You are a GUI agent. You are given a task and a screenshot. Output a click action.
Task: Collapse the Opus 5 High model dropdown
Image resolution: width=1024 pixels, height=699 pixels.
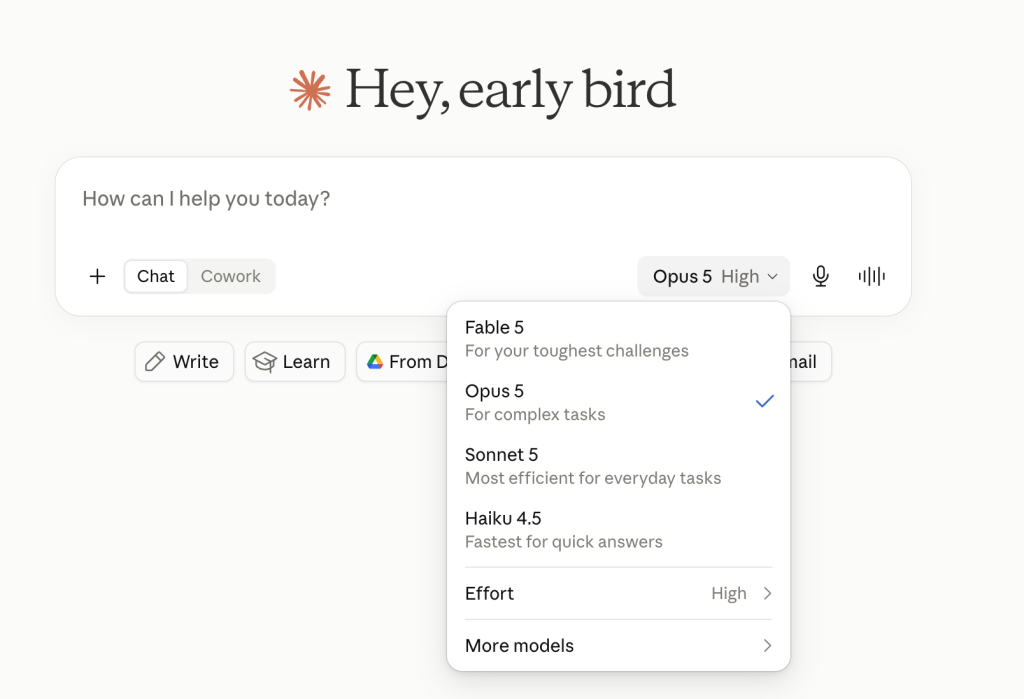(x=714, y=276)
